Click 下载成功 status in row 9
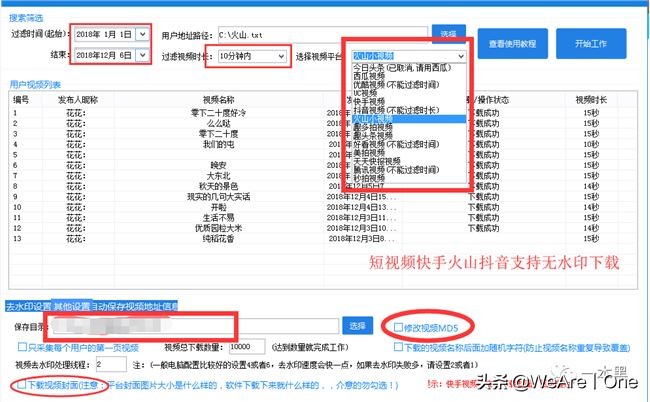This screenshot has height=402, width=650. 483,197
